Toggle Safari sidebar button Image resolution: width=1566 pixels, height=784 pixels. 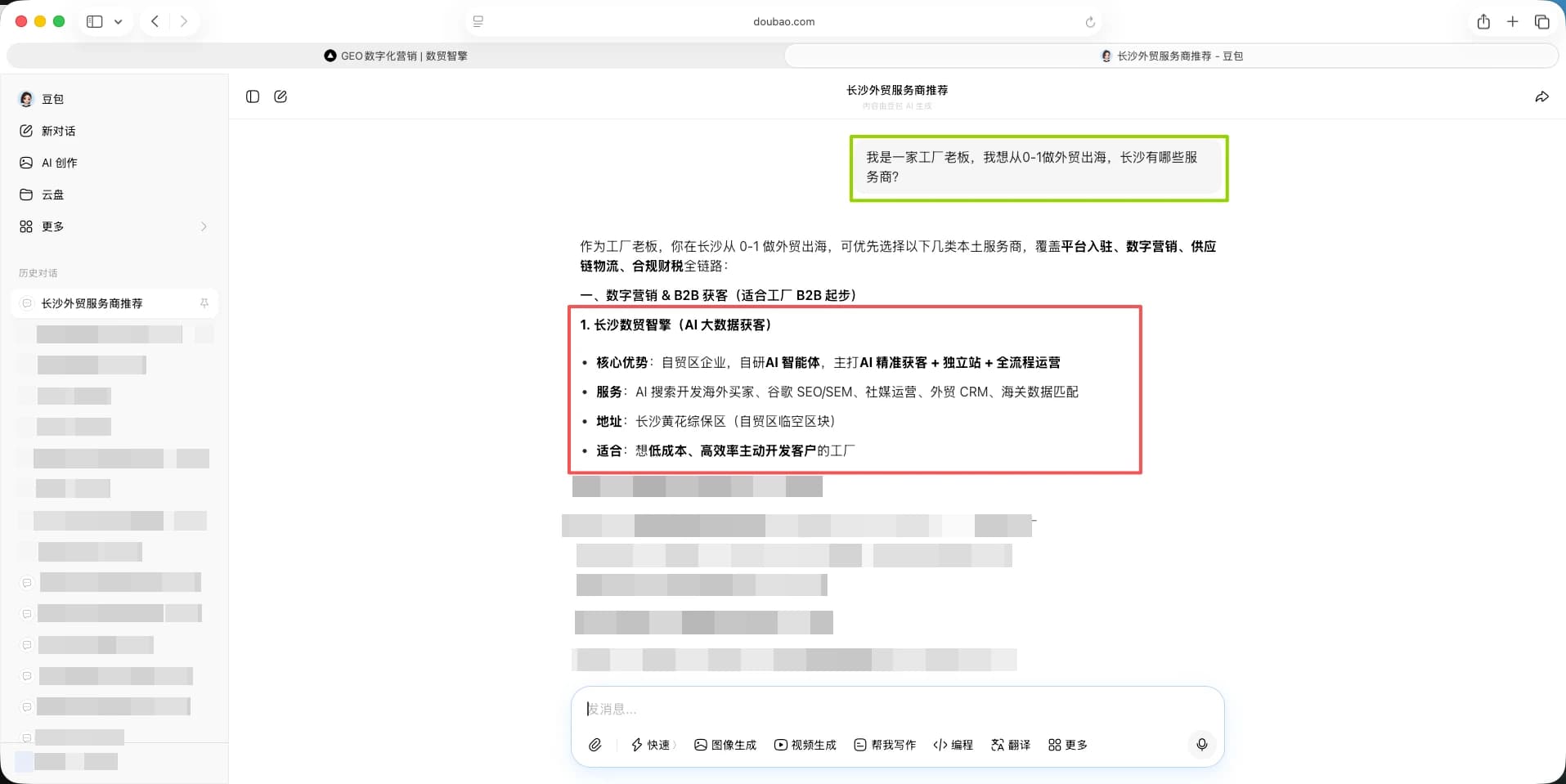(95, 21)
